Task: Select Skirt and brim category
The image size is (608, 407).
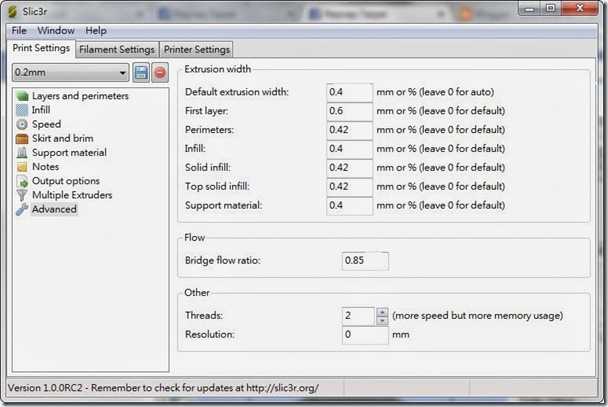Action: (62, 138)
